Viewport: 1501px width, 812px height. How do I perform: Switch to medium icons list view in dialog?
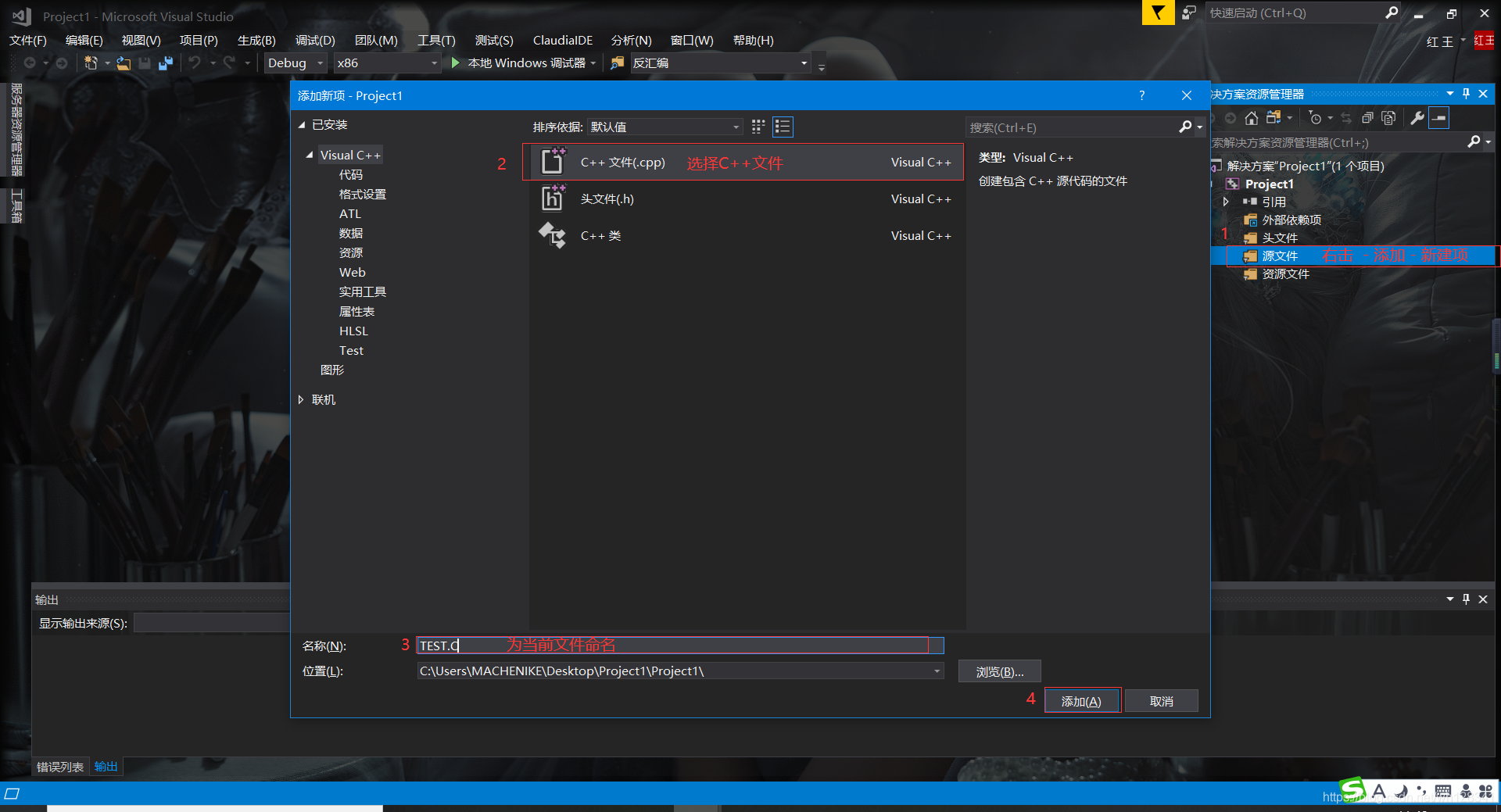click(x=783, y=127)
